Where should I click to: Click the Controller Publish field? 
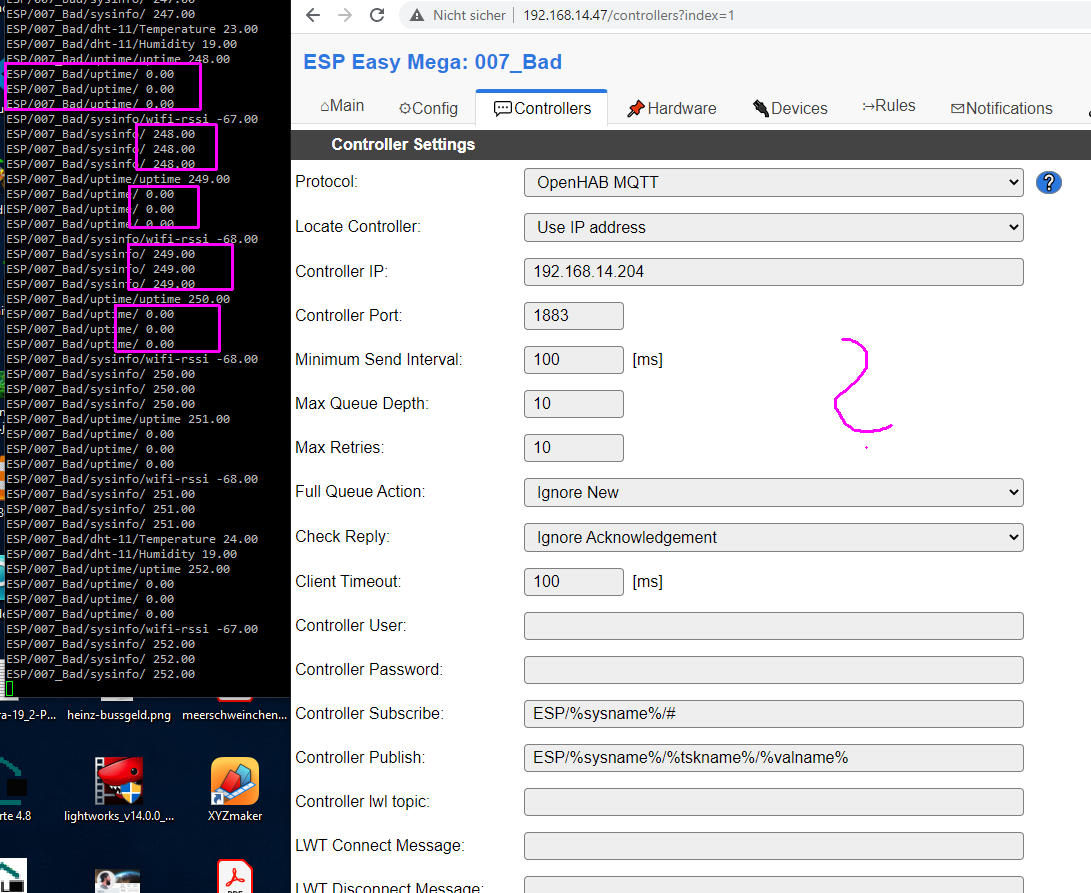point(773,758)
